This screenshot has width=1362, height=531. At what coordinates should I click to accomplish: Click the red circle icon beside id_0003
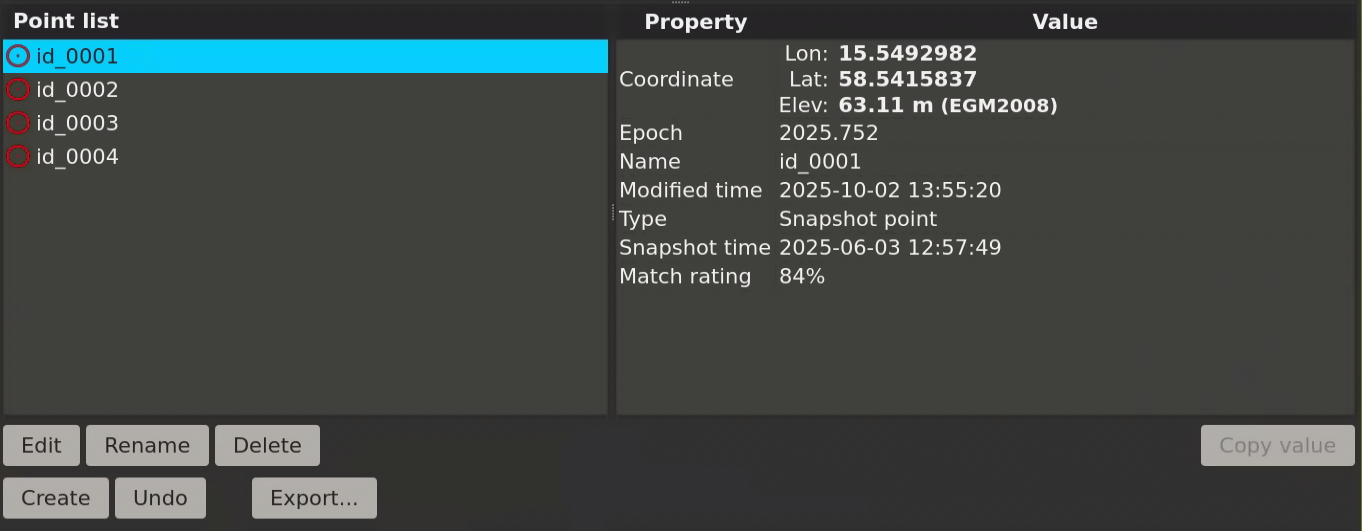coord(18,123)
